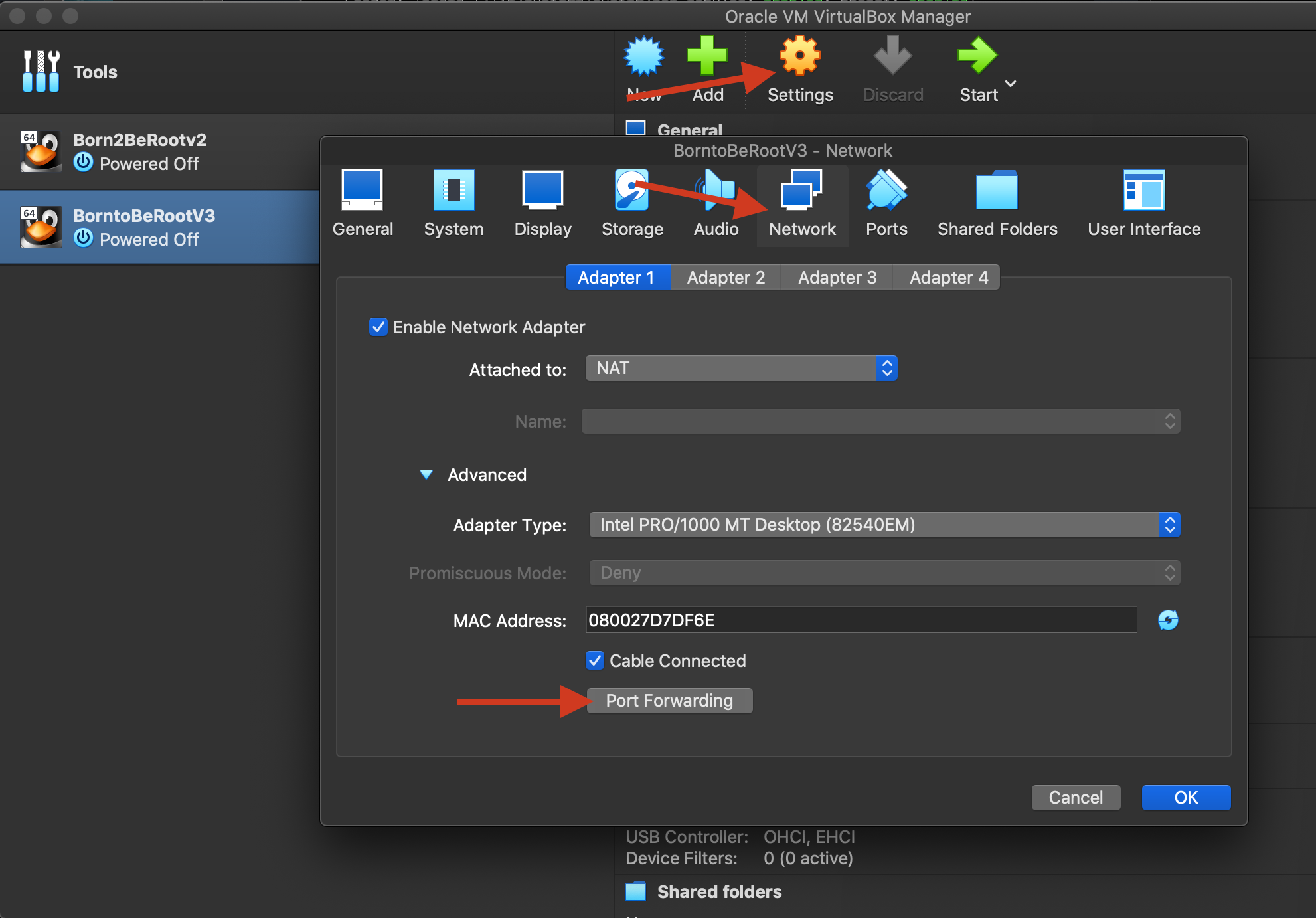The image size is (1316, 918).
Task: Click the Add machine toolbar icon
Action: pyautogui.click(x=707, y=56)
